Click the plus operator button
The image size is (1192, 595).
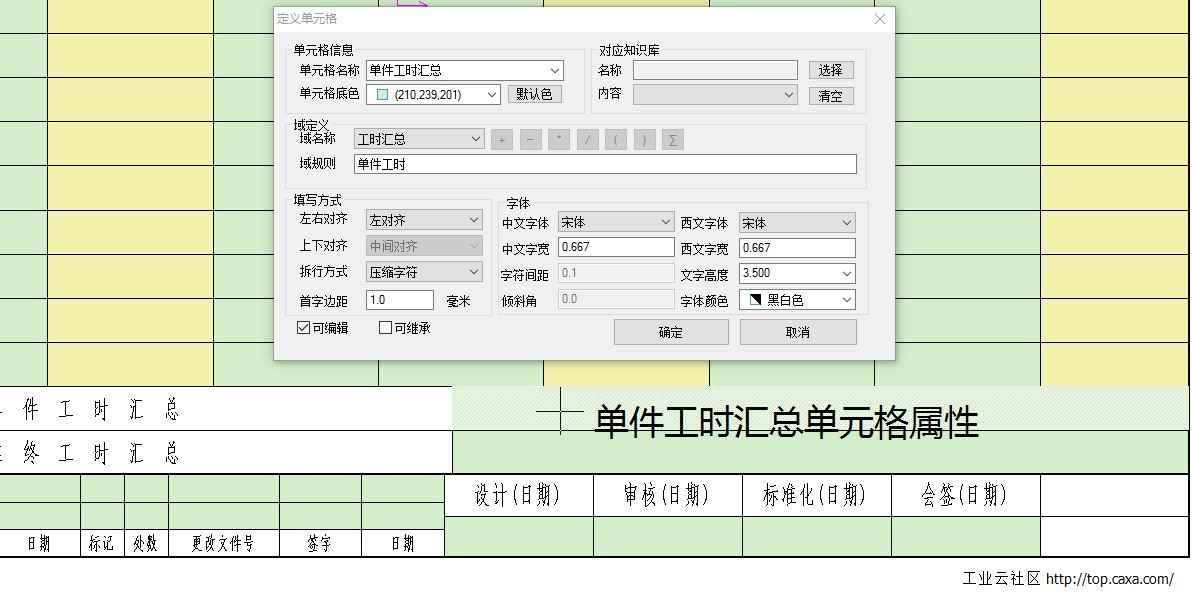point(502,140)
